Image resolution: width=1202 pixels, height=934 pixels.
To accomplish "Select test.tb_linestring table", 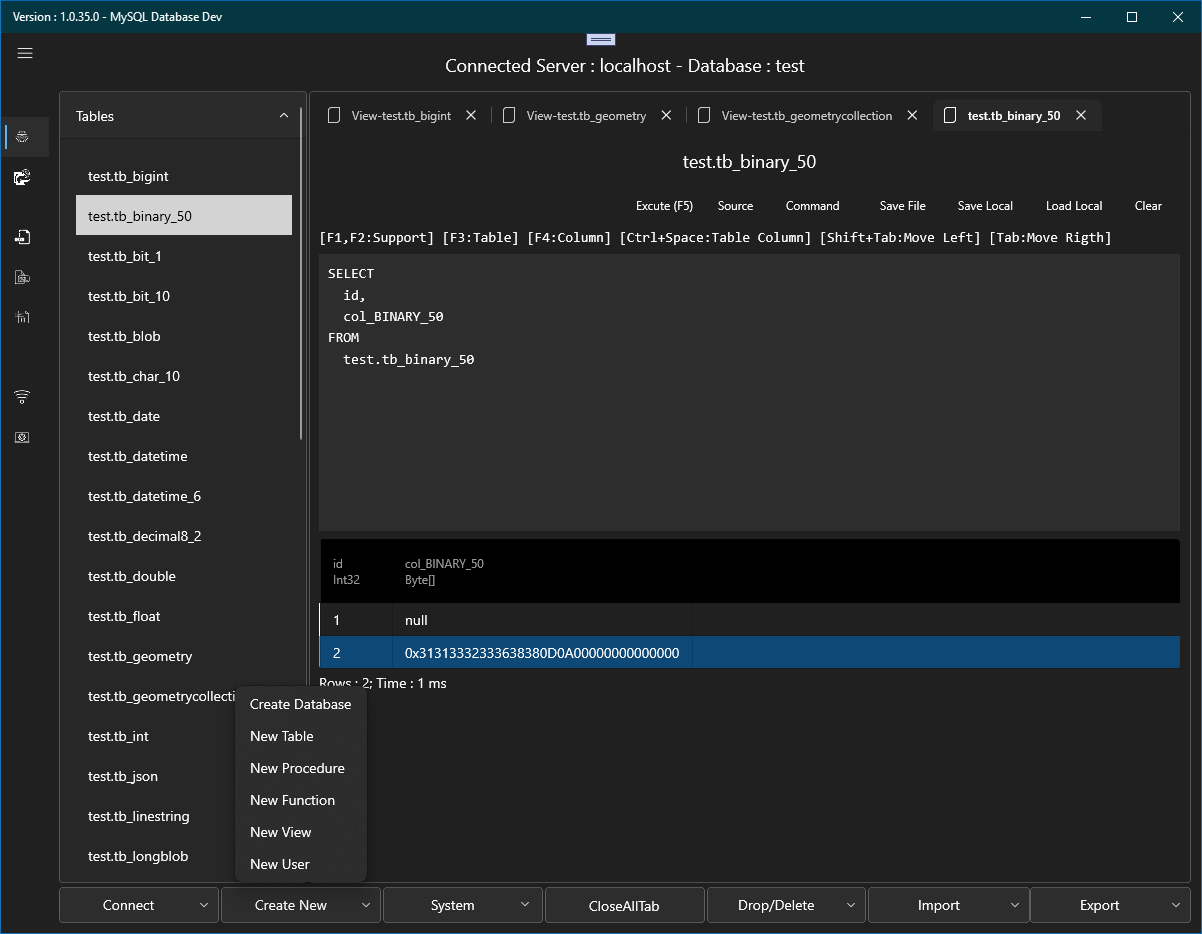I will point(155,816).
